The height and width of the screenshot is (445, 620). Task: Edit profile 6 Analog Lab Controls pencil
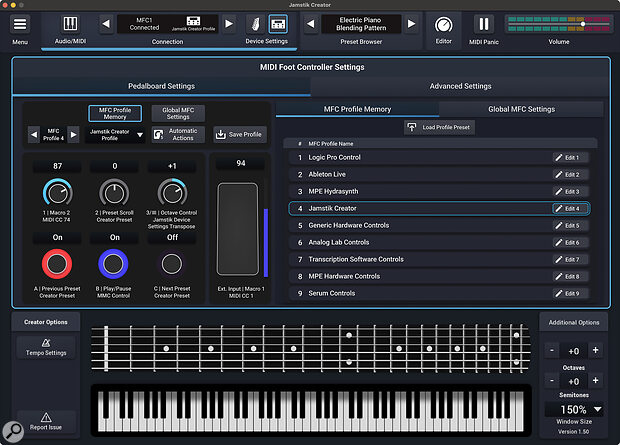(x=571, y=242)
